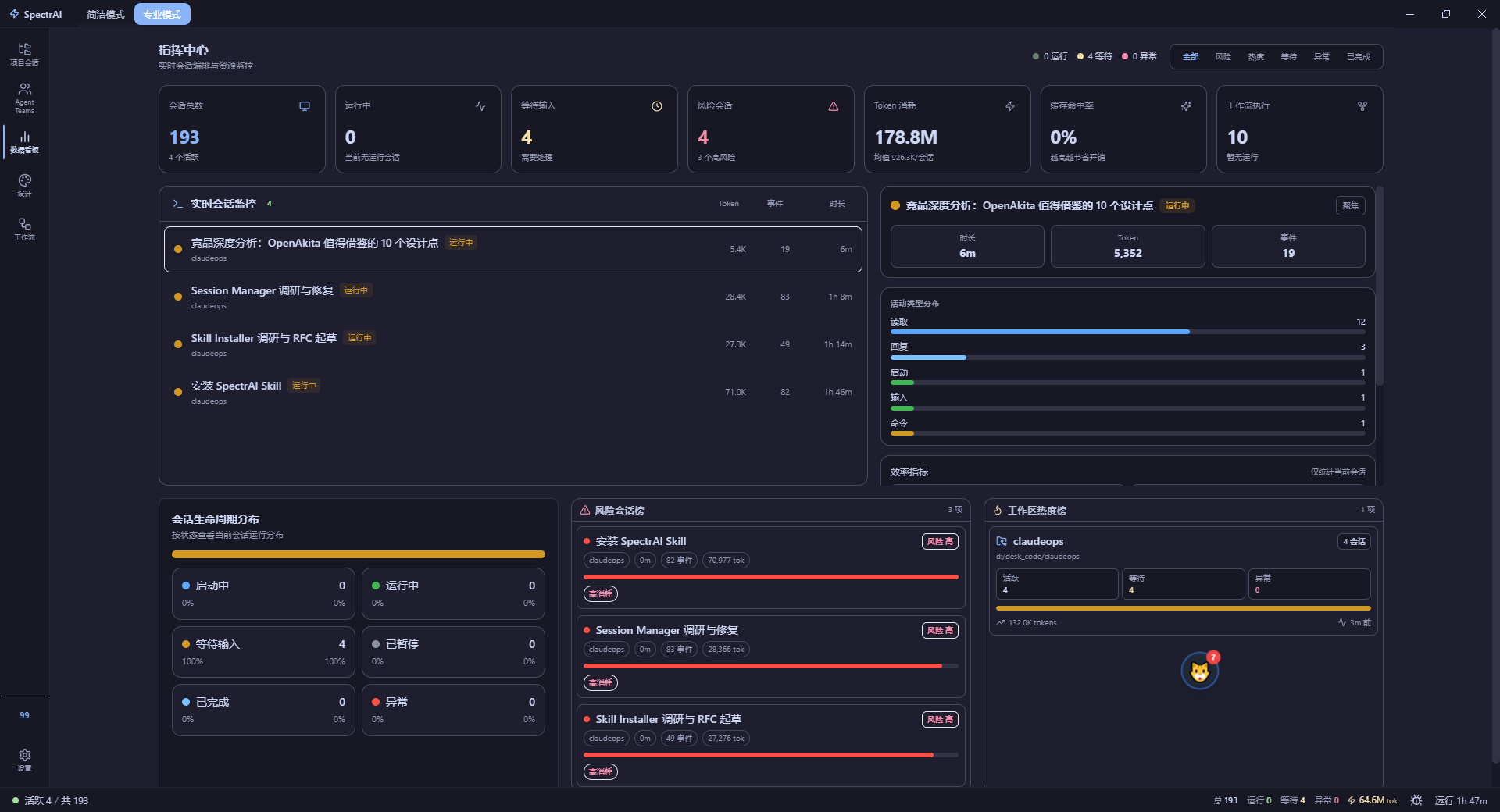Click the trend icon beside 132.0K tokens
Viewport: 1500px width, 812px height.
click(1001, 622)
